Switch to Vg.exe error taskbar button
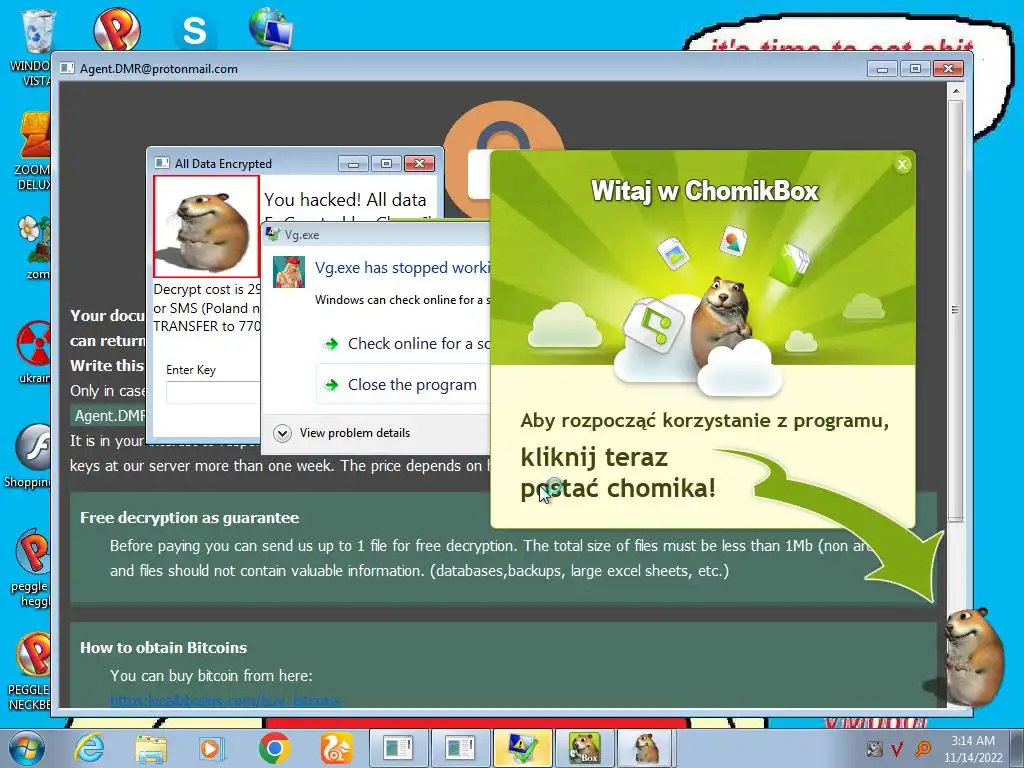 coord(522,748)
